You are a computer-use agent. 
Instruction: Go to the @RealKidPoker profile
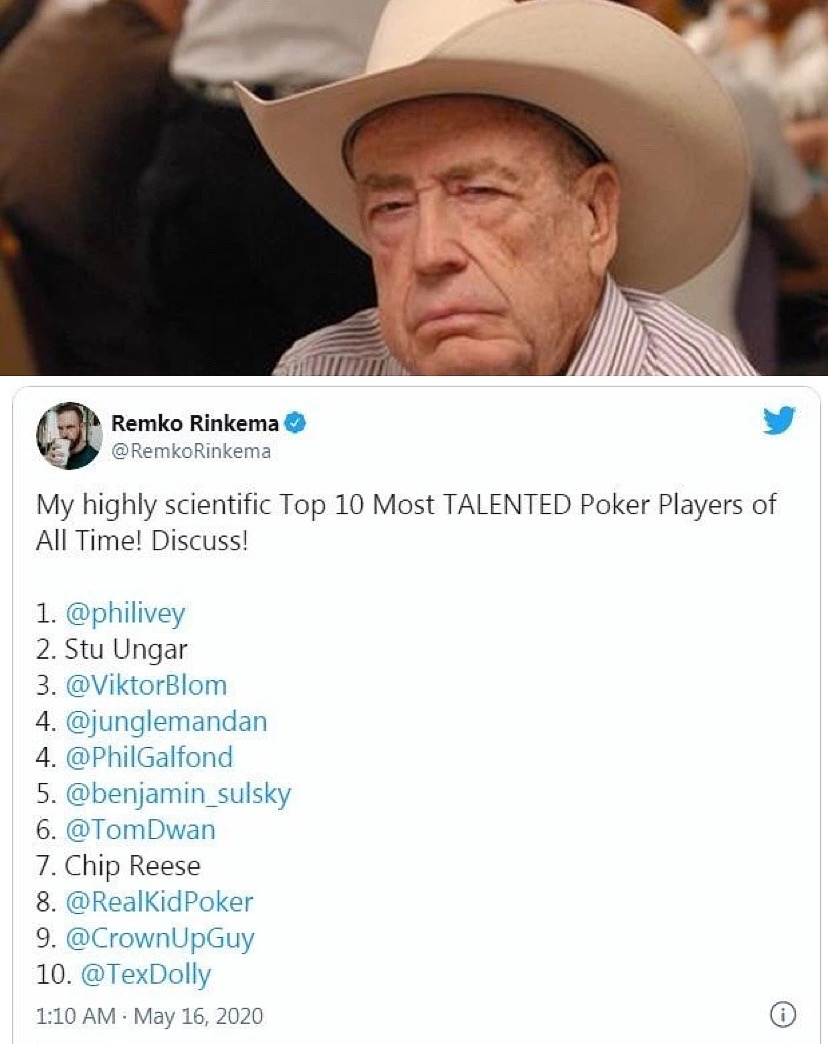[159, 902]
